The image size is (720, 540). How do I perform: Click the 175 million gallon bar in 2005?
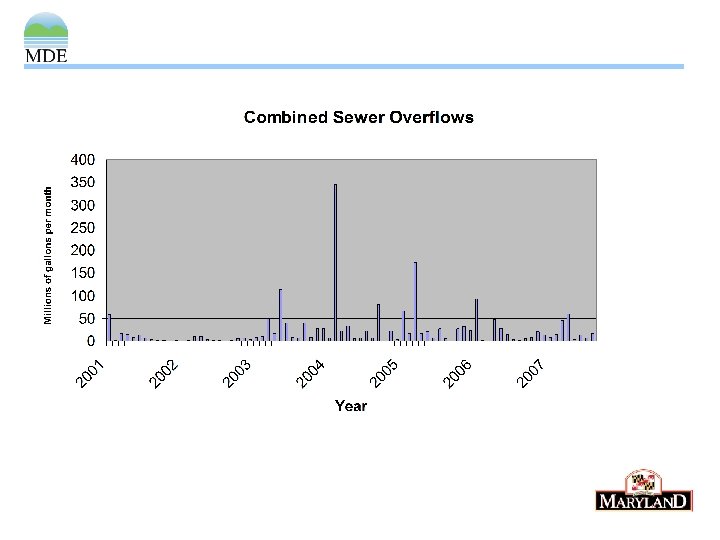416,302
